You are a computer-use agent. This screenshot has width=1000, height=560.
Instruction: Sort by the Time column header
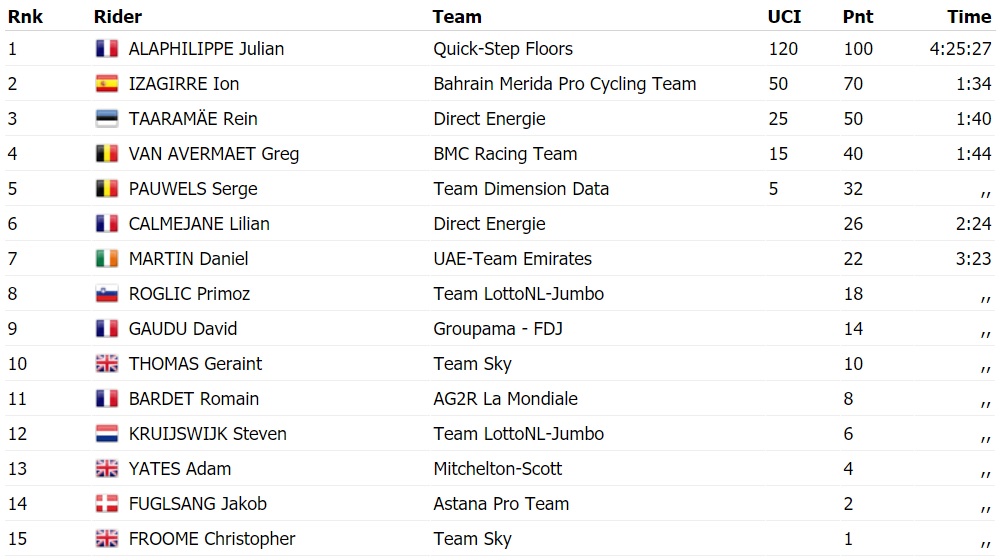coord(969,17)
